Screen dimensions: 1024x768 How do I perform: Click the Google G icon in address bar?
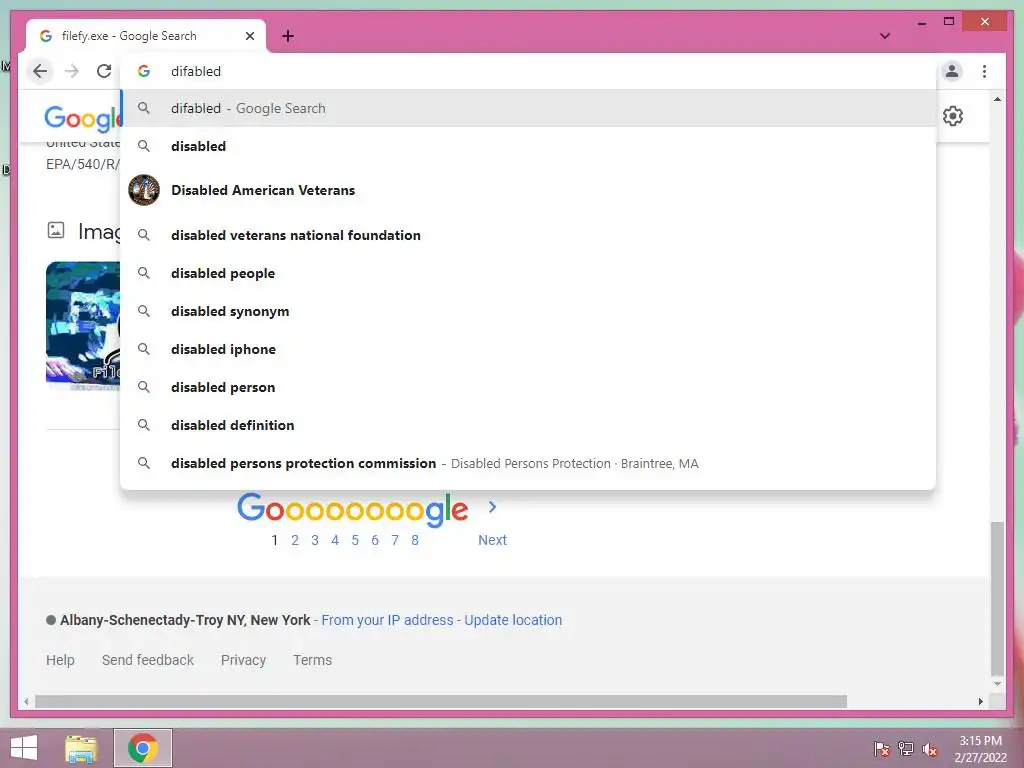point(144,71)
